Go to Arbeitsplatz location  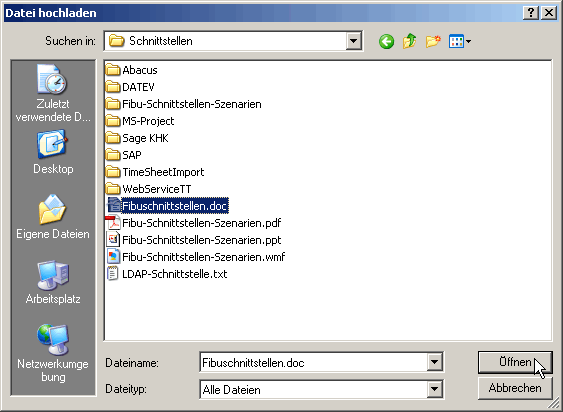[x=53, y=282]
